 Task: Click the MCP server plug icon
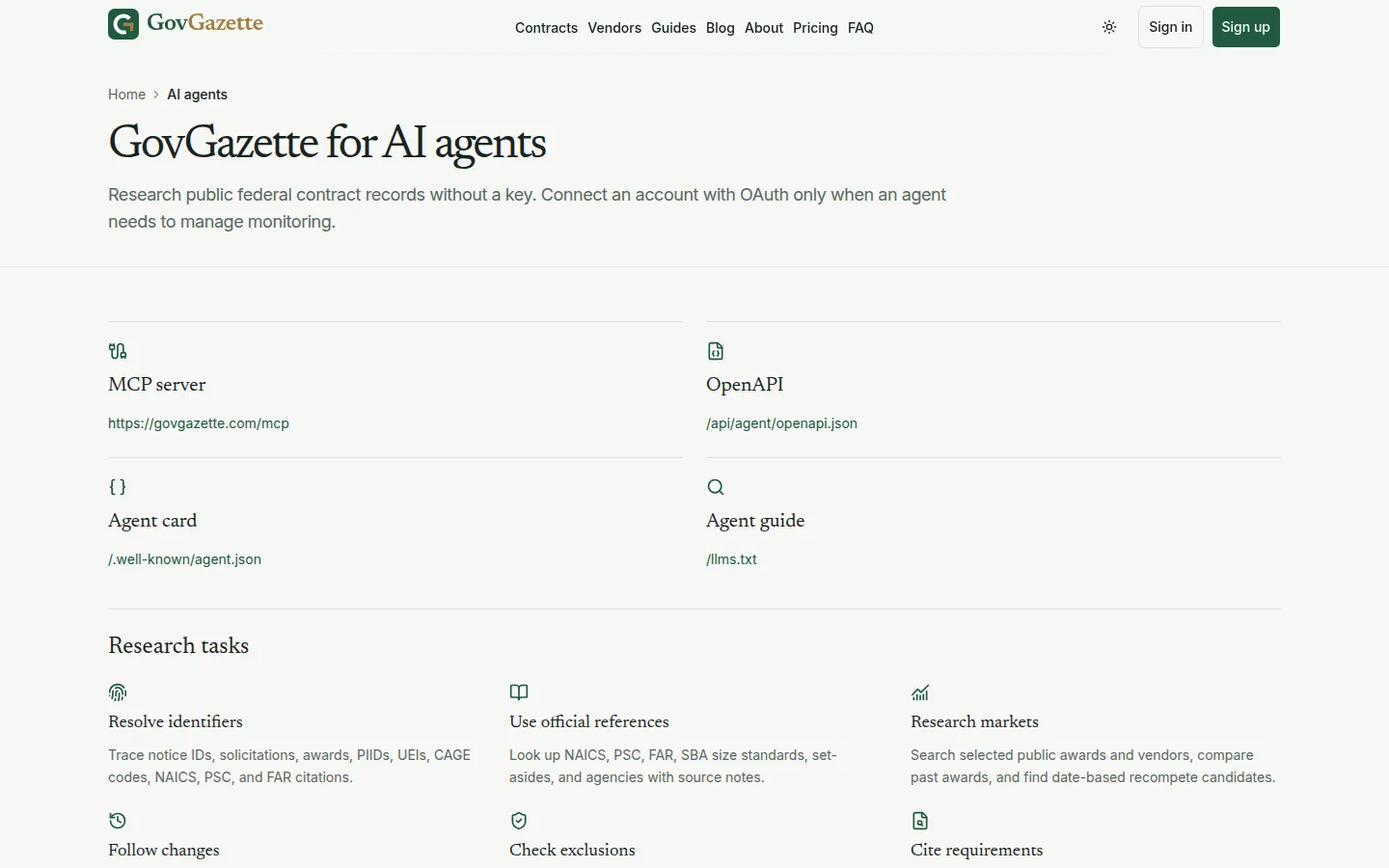click(x=118, y=351)
